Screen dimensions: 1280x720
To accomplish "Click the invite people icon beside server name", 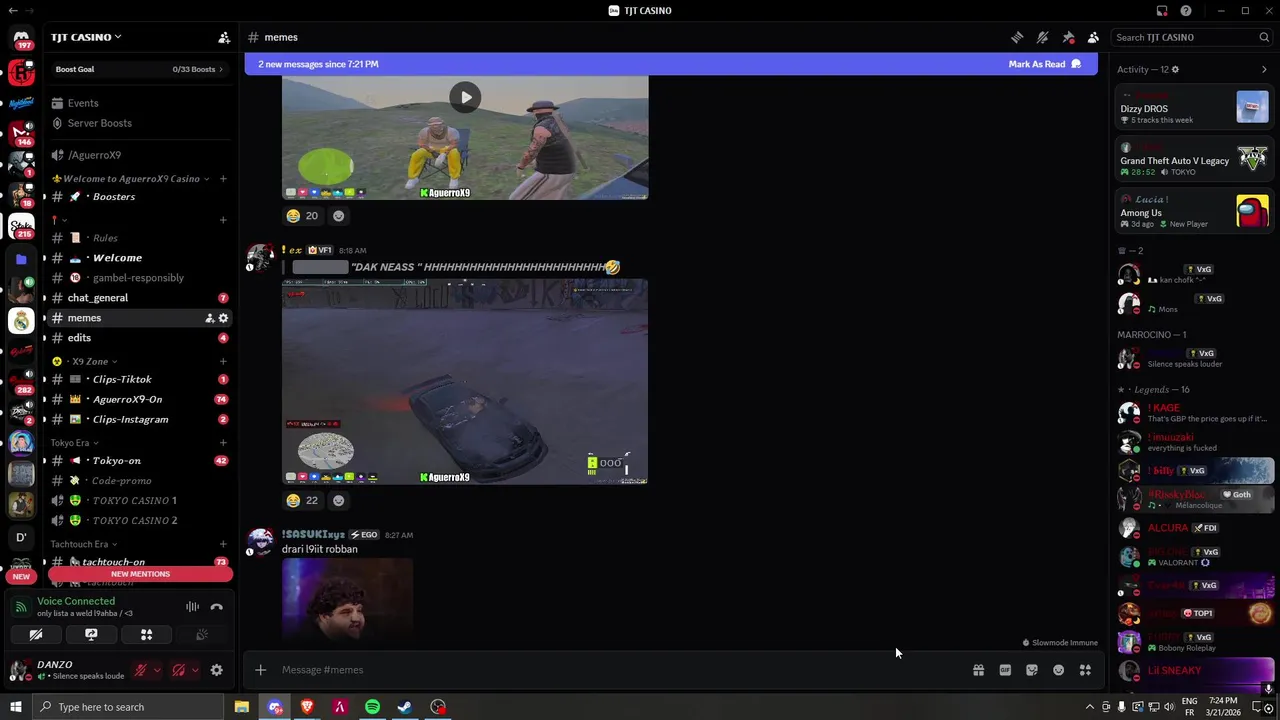I will tap(224, 37).
